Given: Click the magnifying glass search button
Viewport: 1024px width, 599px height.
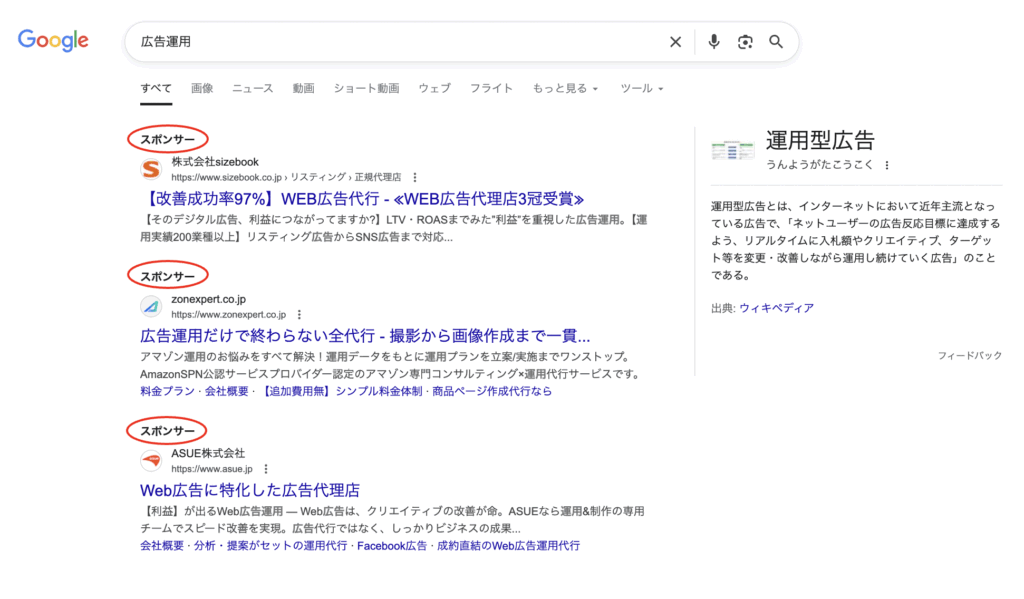Looking at the screenshot, I should 776,42.
